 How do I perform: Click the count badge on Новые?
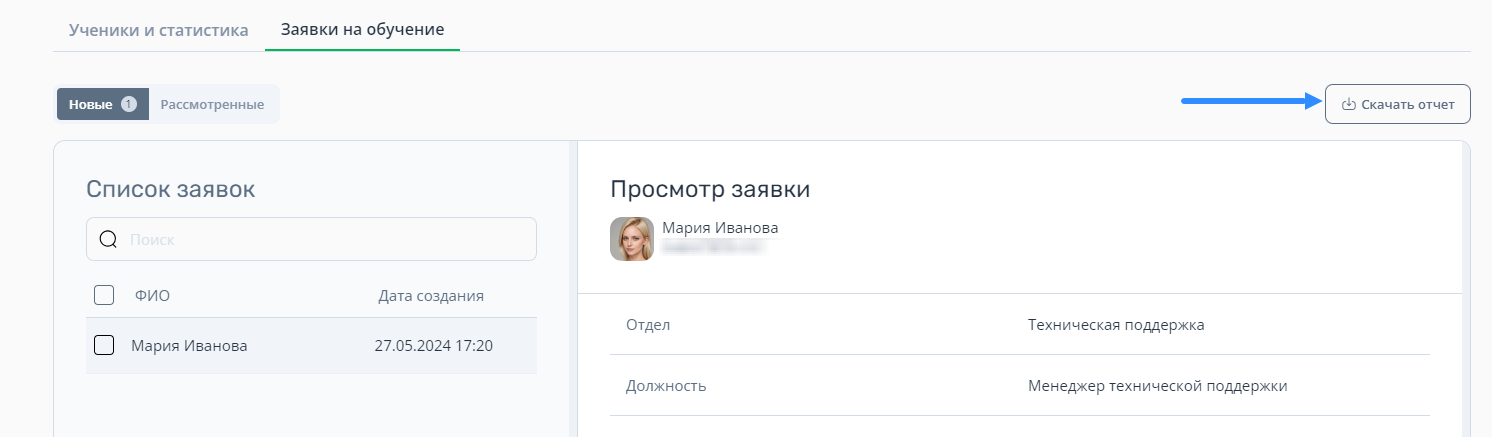click(x=128, y=104)
